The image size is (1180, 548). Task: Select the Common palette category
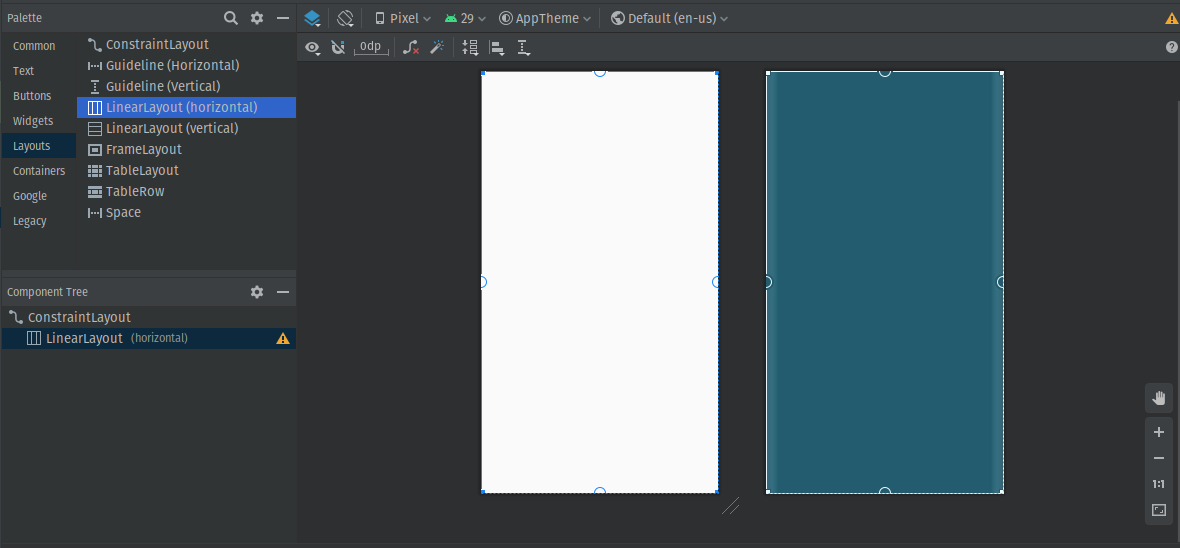[x=39, y=46]
